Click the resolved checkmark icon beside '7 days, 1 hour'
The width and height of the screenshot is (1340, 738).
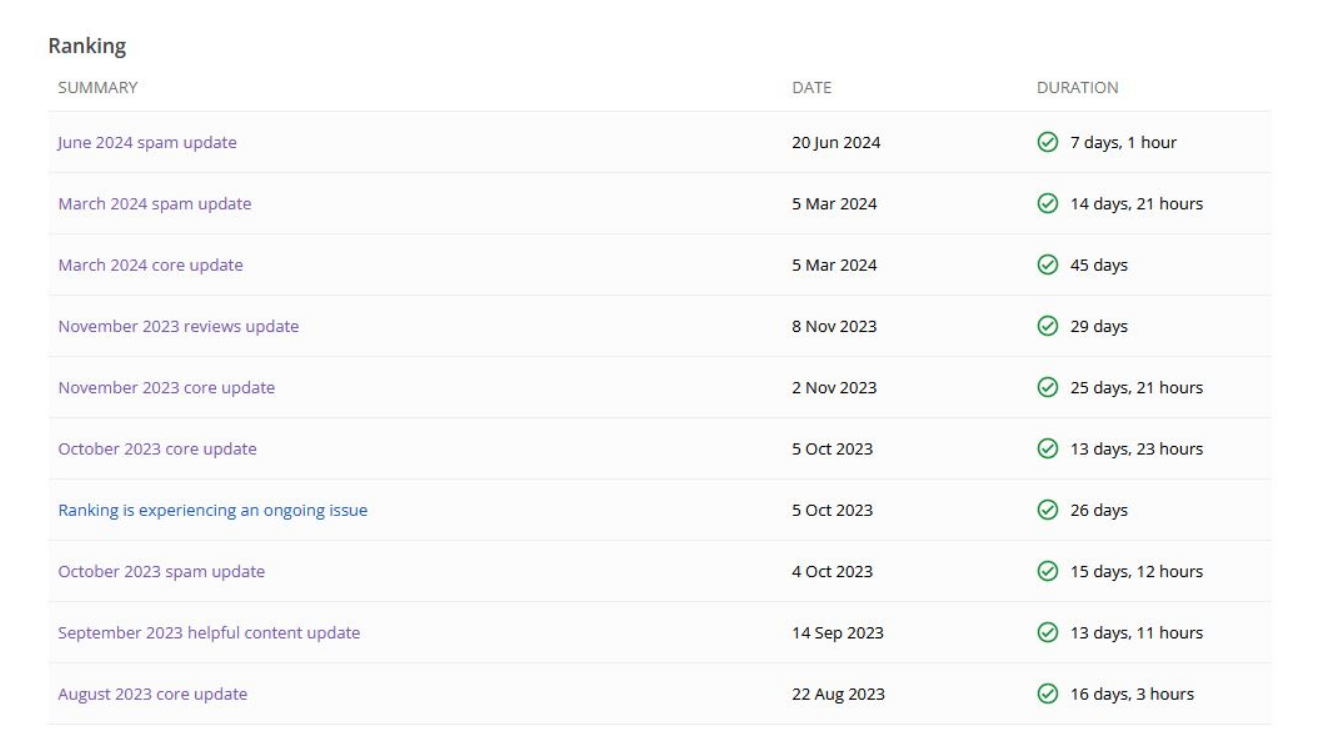(x=1048, y=142)
